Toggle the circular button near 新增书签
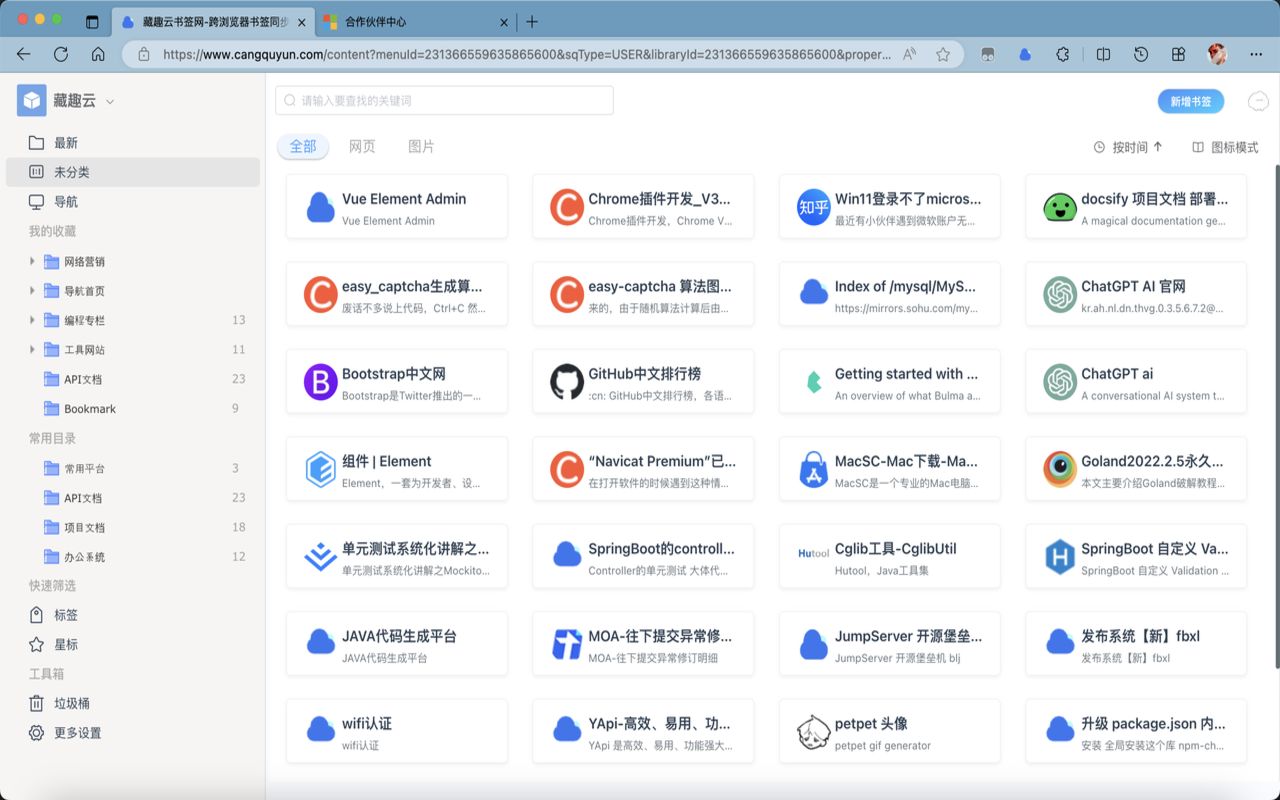This screenshot has width=1280, height=800. (x=1258, y=100)
